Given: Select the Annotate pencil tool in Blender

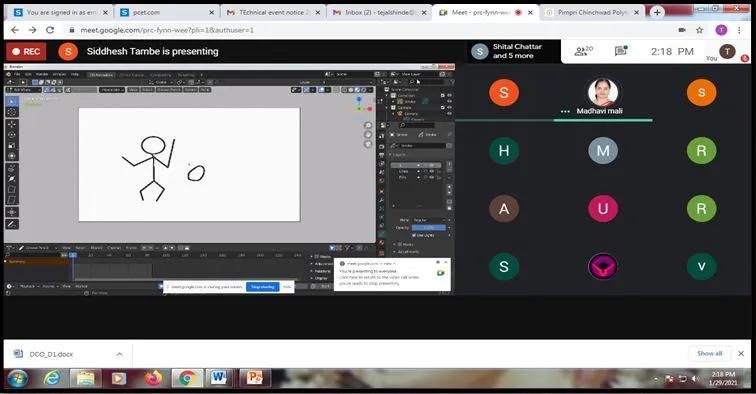Looking at the screenshot, I should [12, 224].
